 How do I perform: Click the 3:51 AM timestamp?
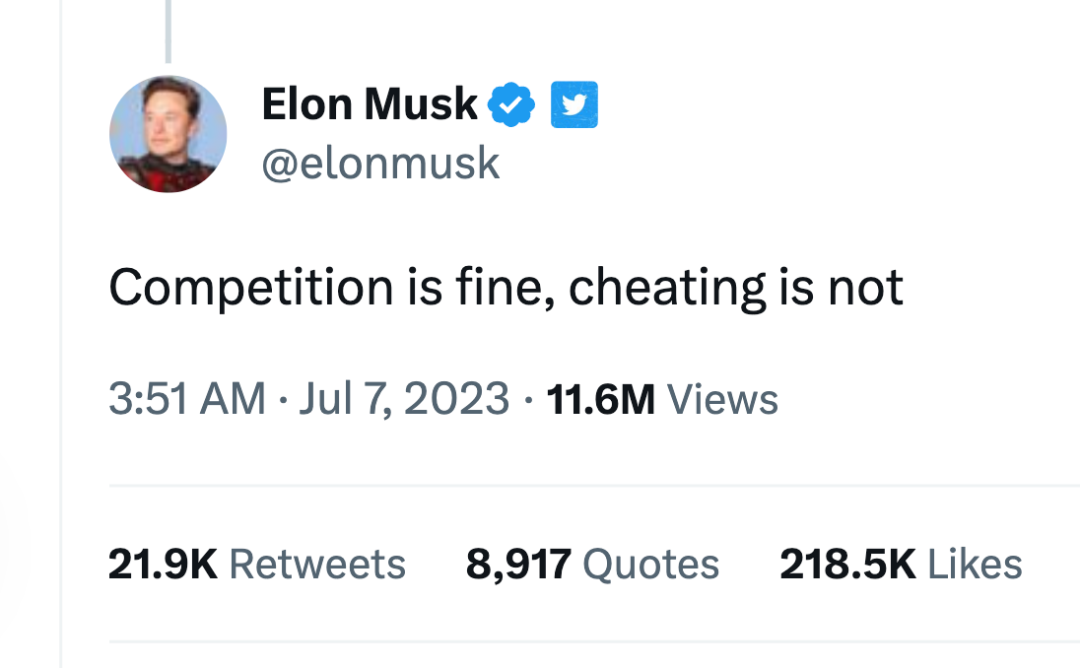click(x=187, y=400)
